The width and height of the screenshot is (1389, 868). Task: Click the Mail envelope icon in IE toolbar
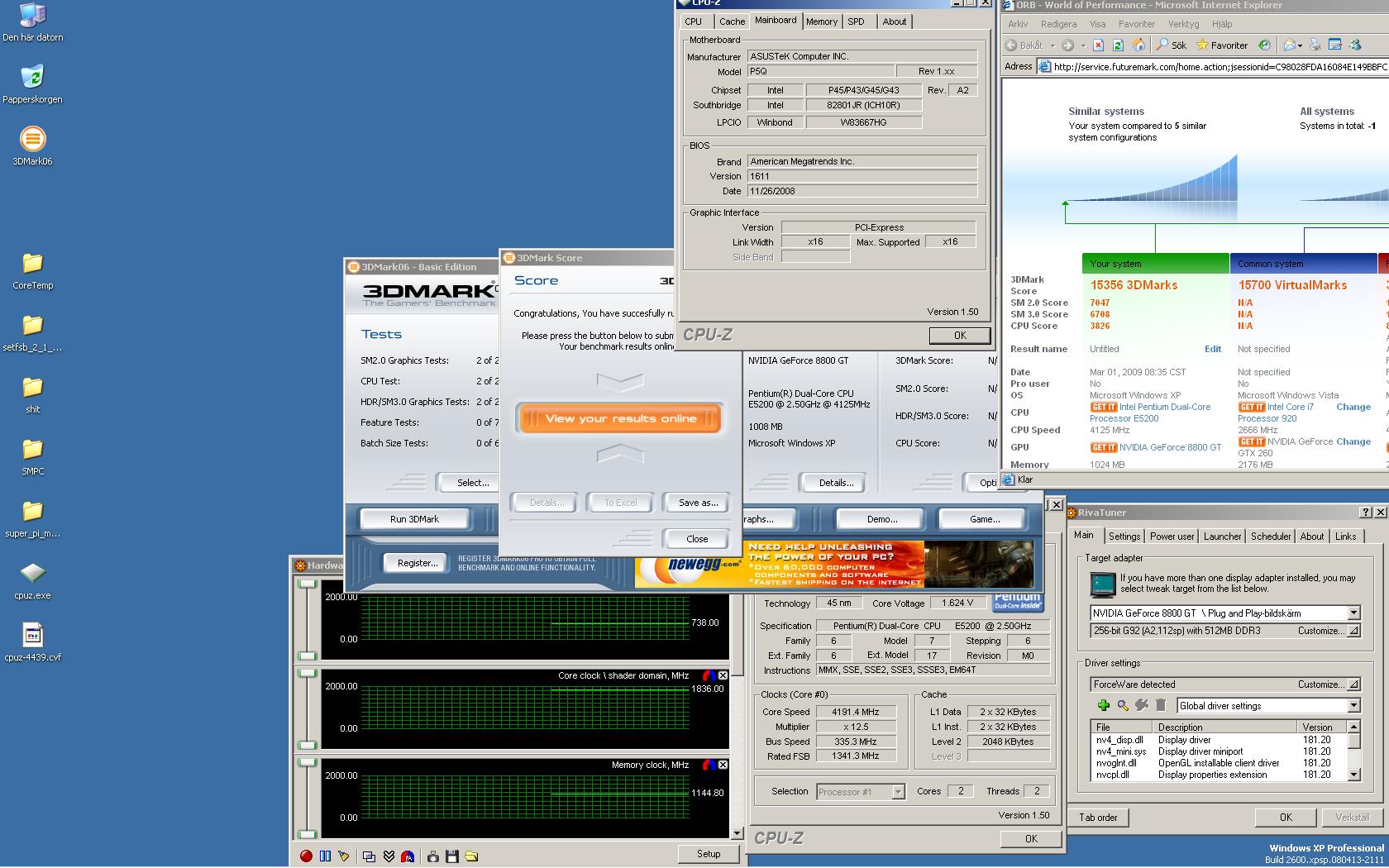1289,45
